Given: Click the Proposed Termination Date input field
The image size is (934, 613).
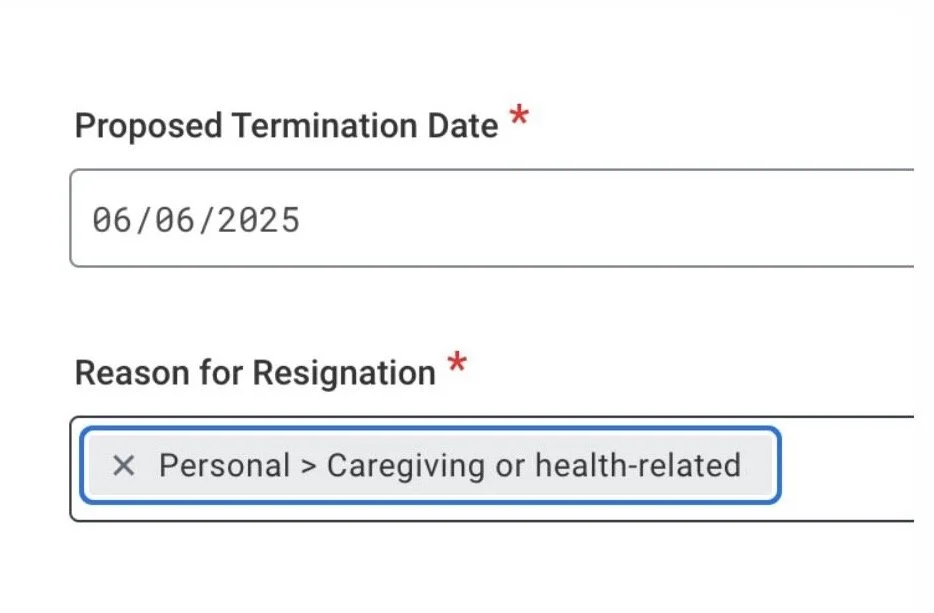Looking at the screenshot, I should [492, 218].
